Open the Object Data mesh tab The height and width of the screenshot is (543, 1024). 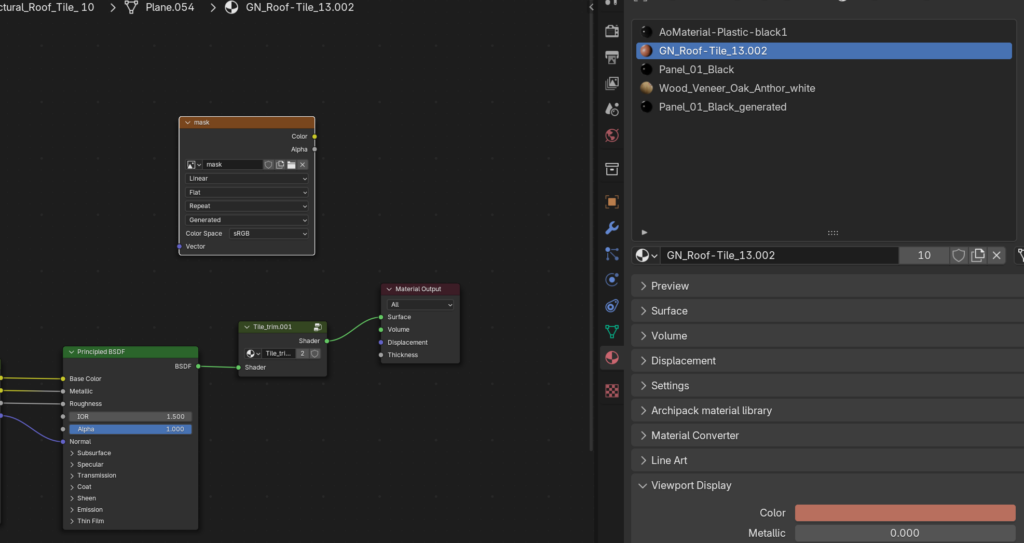[x=612, y=331]
